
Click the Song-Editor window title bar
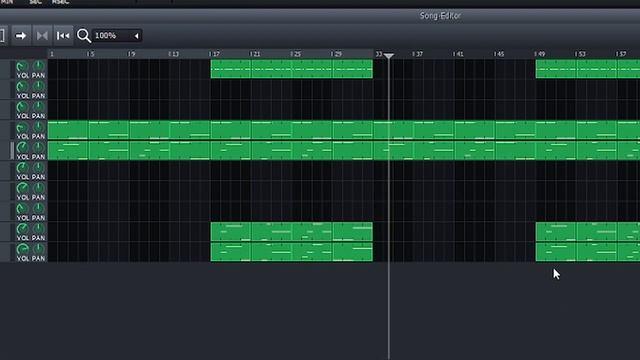click(320, 16)
